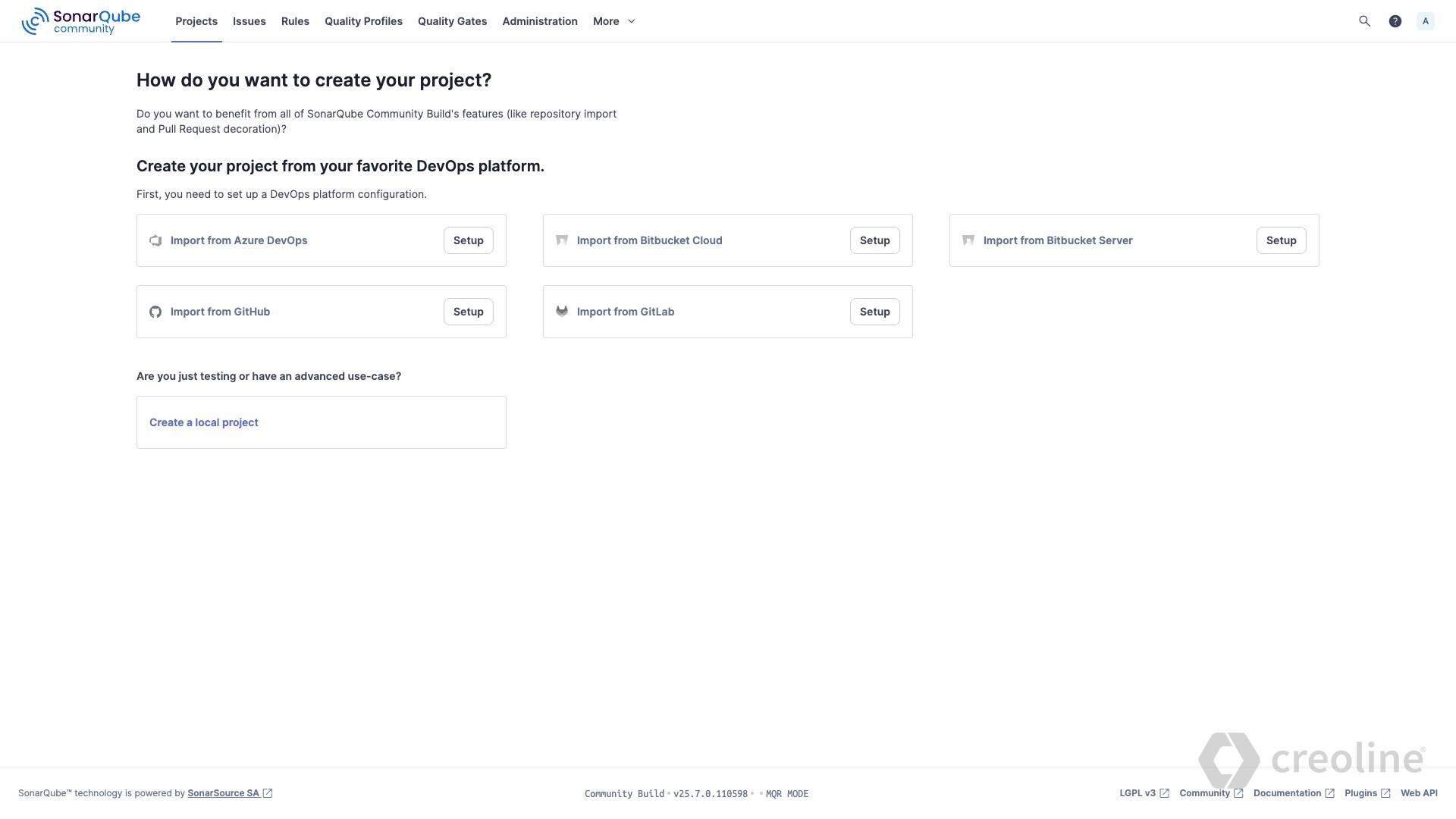Click the version text v25.7.0.110598
This screenshot has width=1456, height=819.
pyautogui.click(x=711, y=794)
